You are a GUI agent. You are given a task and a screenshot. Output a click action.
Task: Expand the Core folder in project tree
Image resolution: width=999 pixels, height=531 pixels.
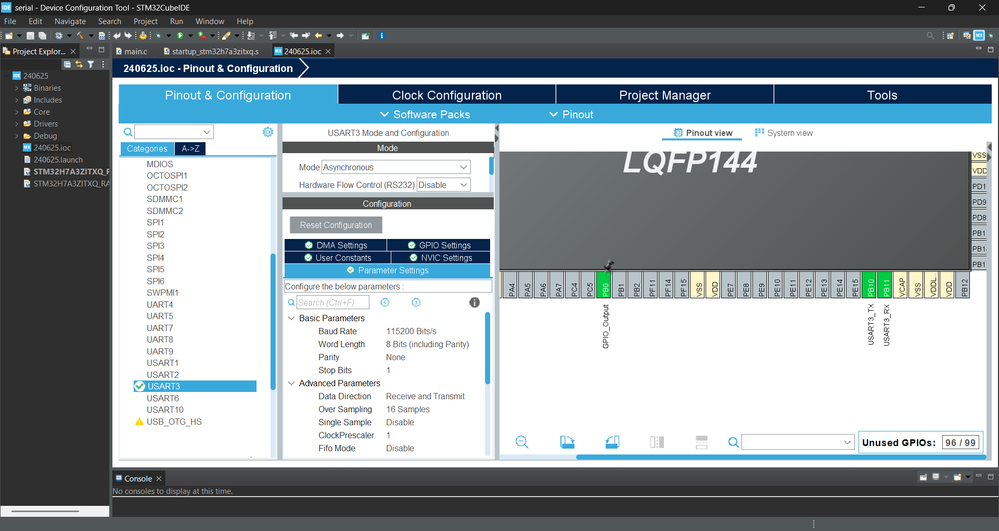(x=17, y=112)
